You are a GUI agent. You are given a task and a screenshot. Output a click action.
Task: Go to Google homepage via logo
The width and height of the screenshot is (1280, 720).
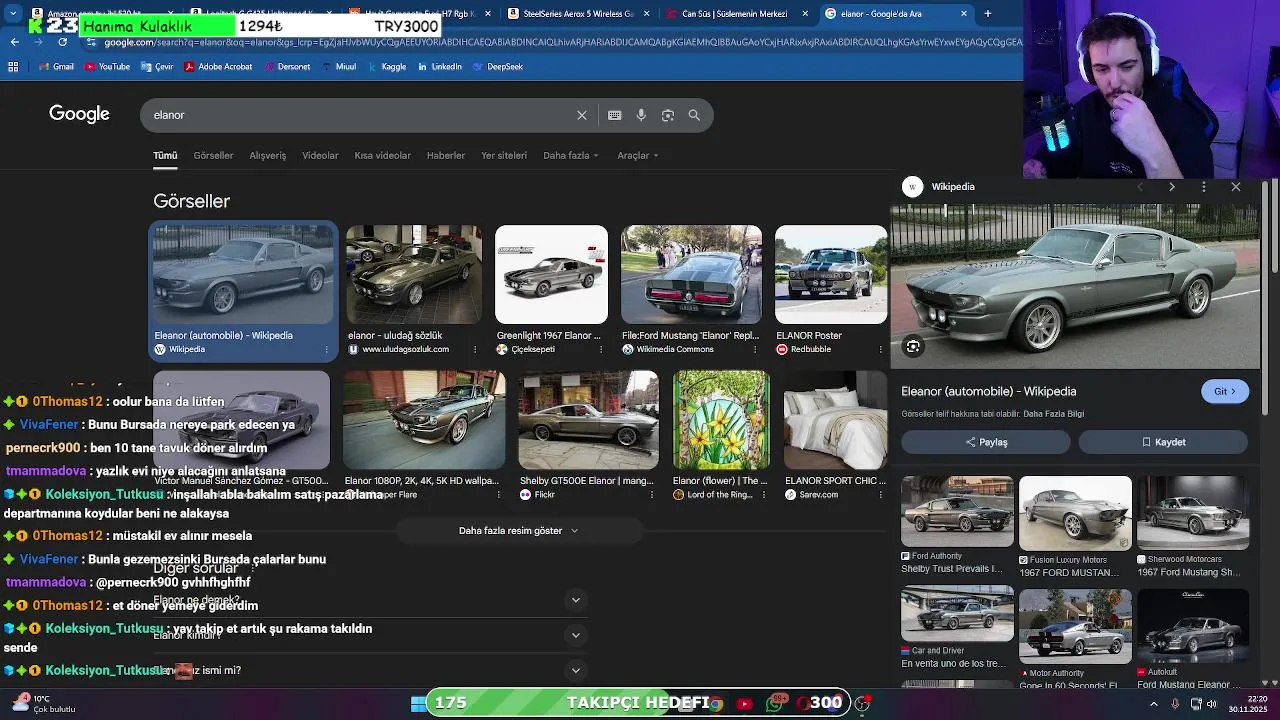coord(79,114)
